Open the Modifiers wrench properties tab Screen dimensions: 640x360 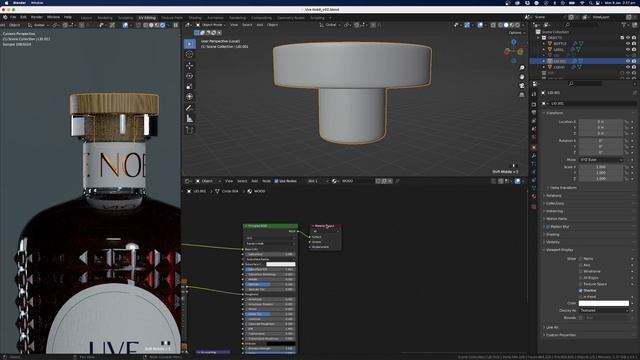point(534,156)
